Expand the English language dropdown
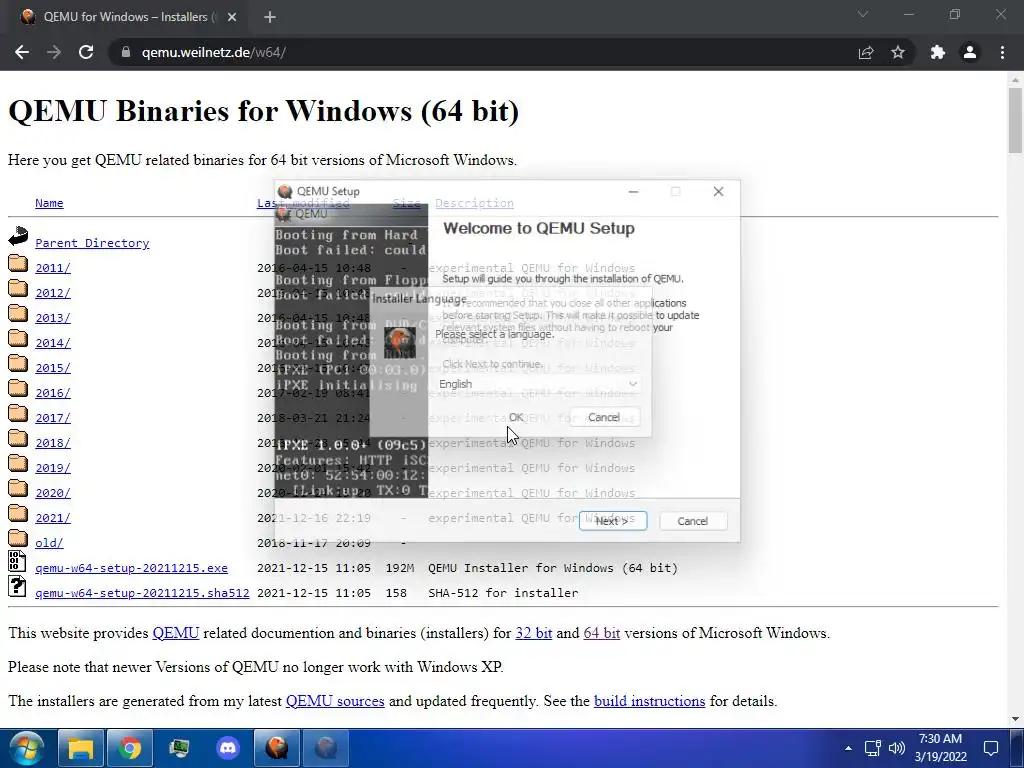Screen dimensions: 1024x768 point(538,384)
